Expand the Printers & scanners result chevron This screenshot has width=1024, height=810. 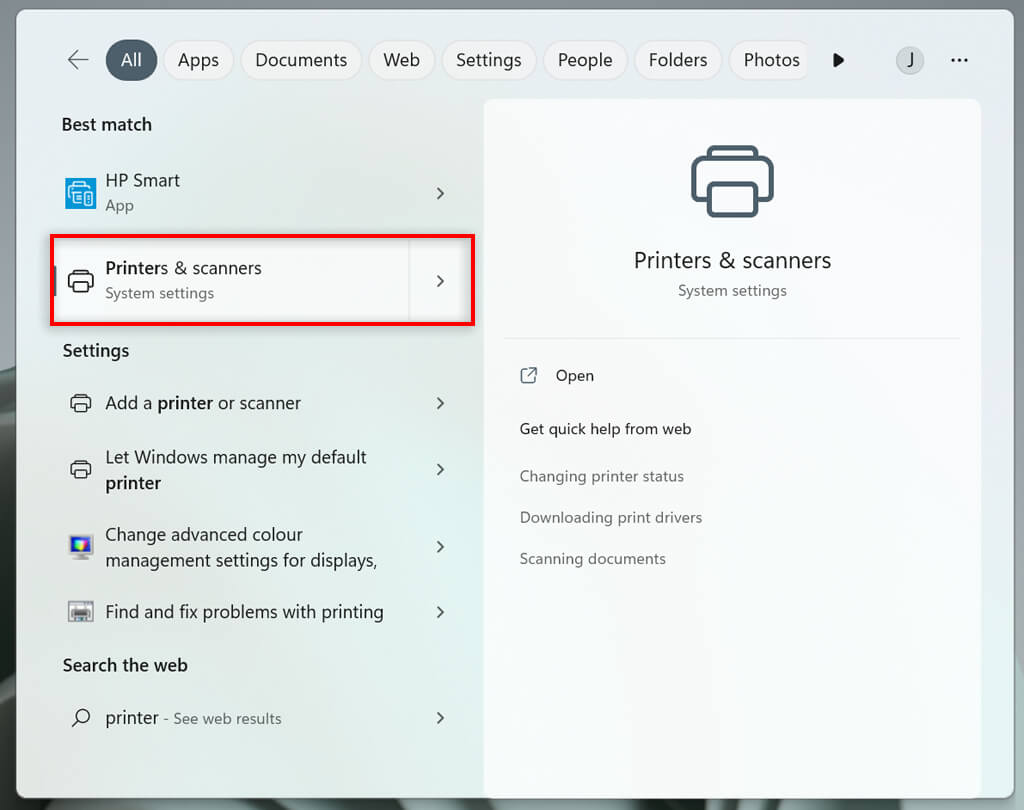tap(440, 281)
